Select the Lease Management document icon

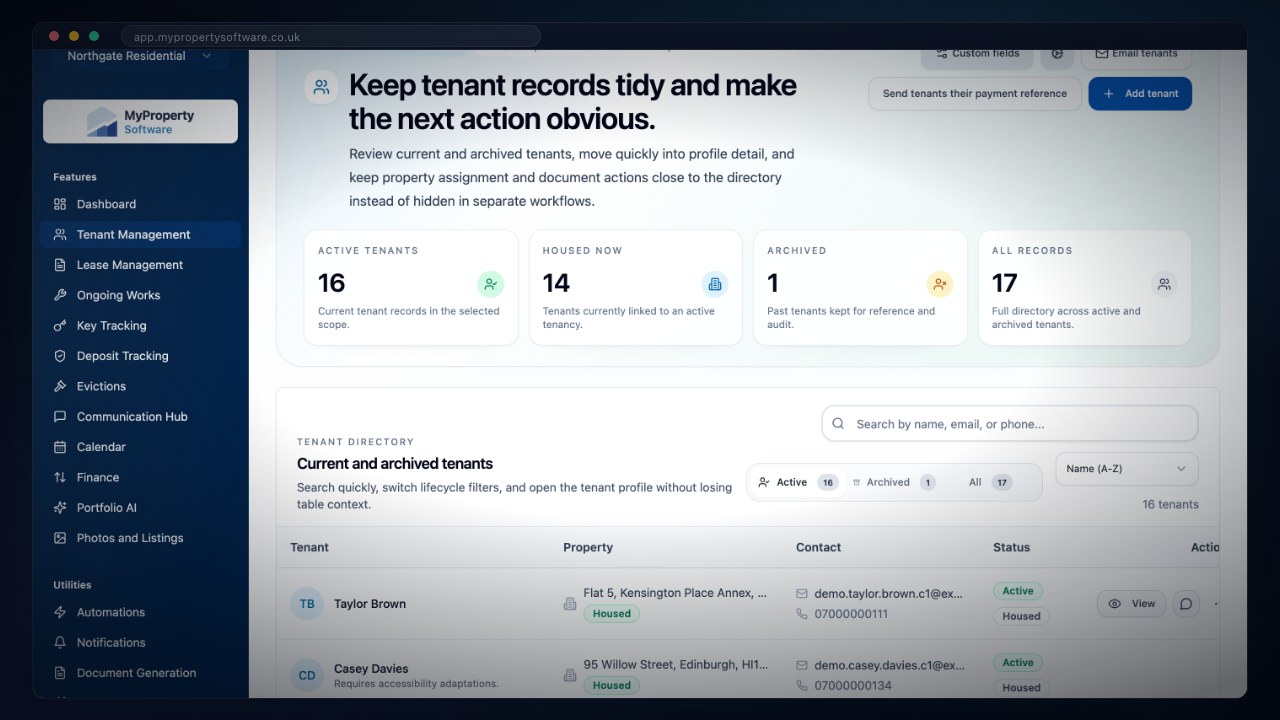(x=60, y=265)
